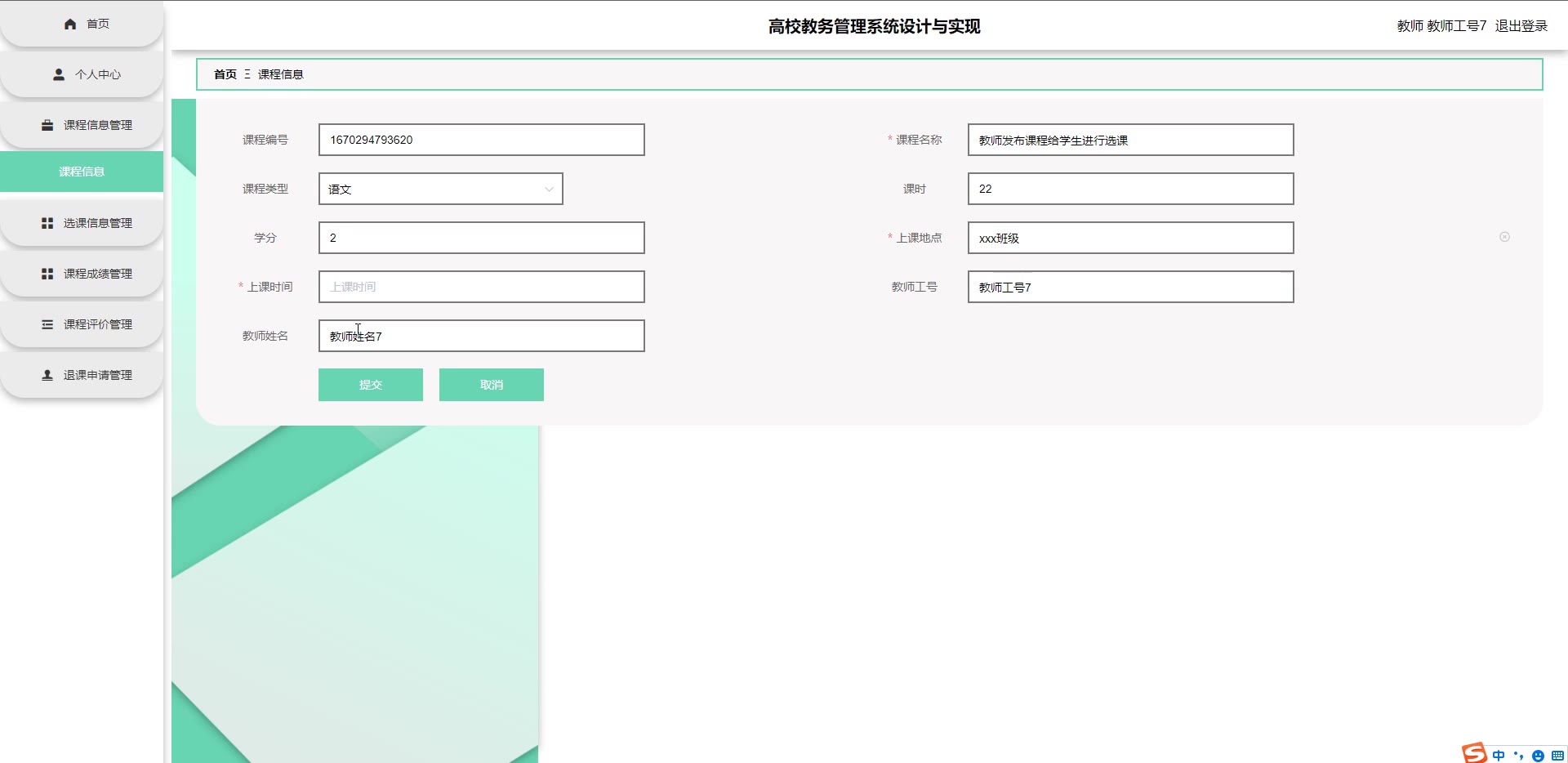Expand 课程信息管理 menu

pos(82,125)
